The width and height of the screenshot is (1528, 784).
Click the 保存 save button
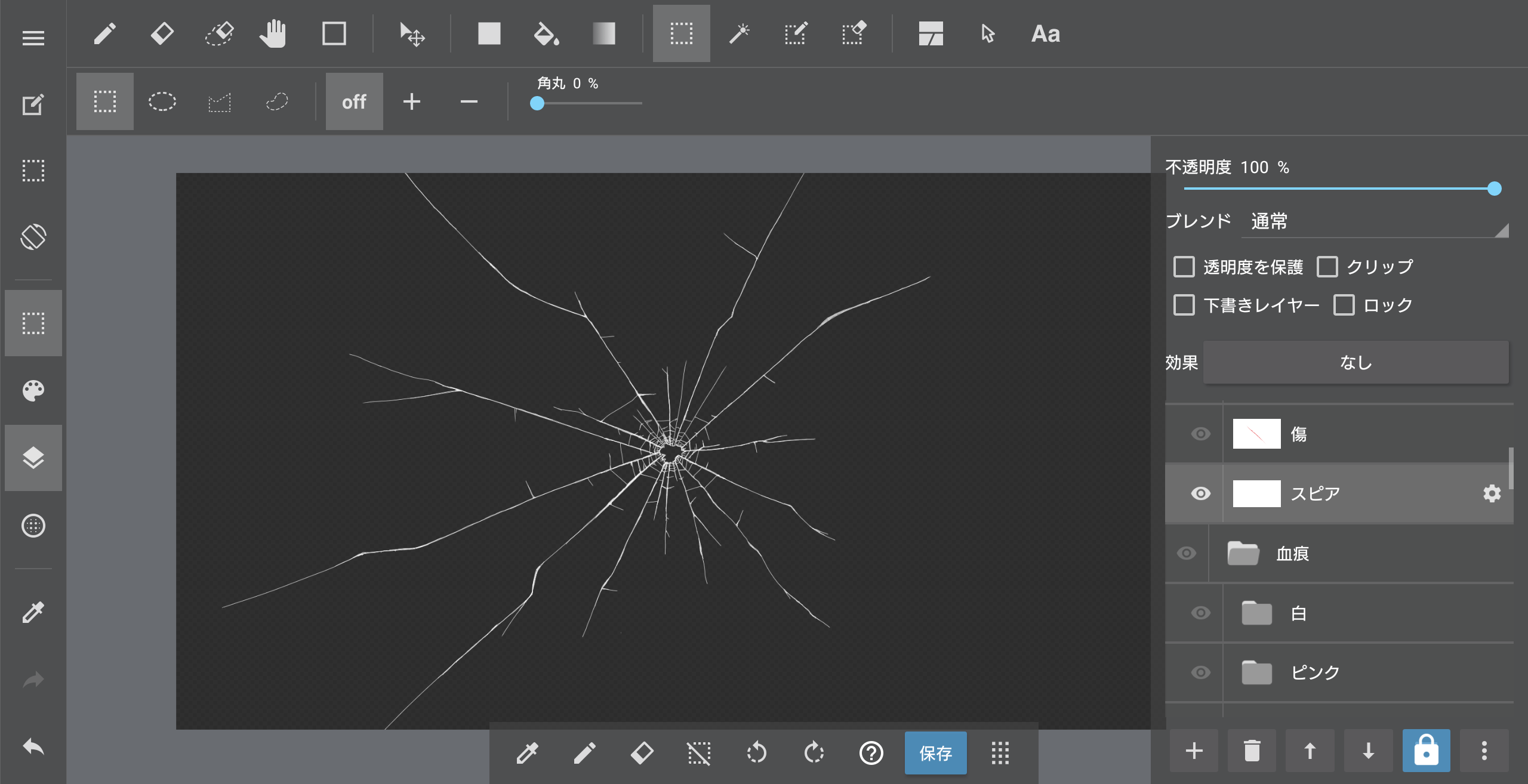pyautogui.click(x=935, y=753)
